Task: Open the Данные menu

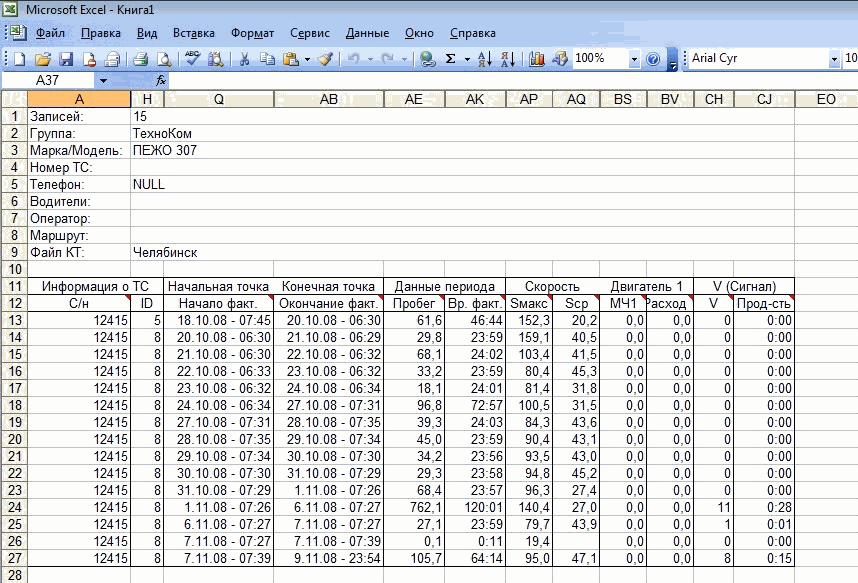Action: (367, 33)
